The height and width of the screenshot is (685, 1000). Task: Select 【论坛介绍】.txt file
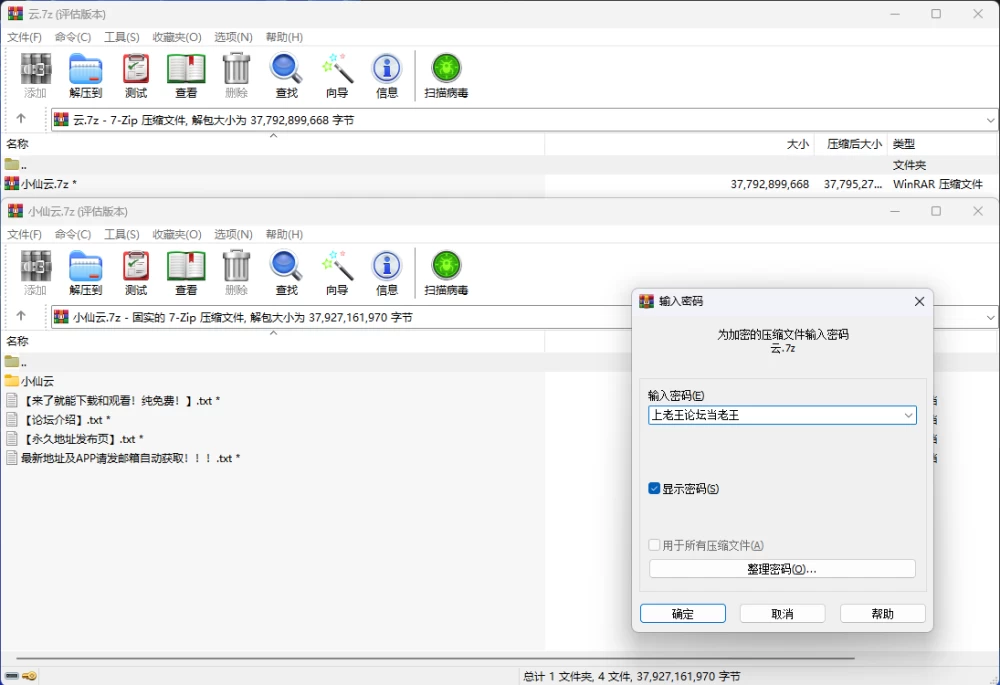[59, 420]
